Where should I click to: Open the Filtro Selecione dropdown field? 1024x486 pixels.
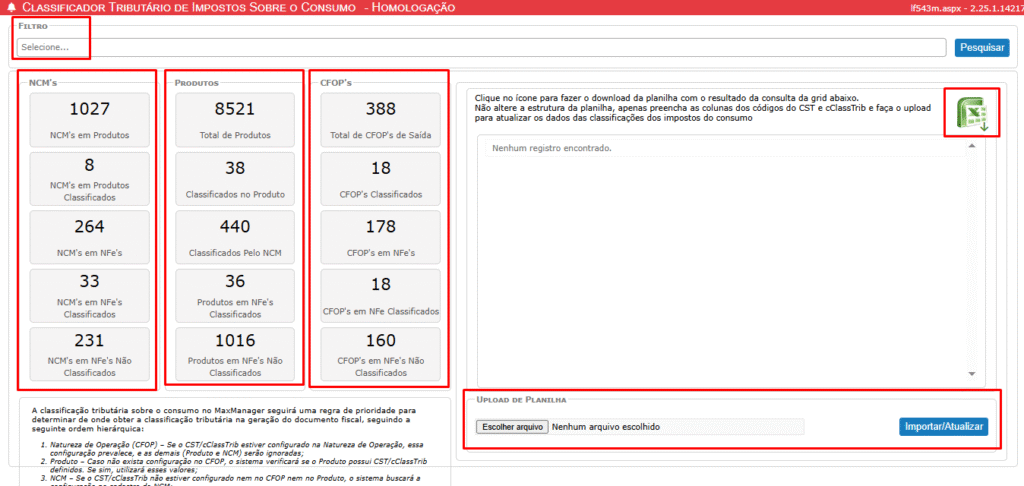(480, 47)
